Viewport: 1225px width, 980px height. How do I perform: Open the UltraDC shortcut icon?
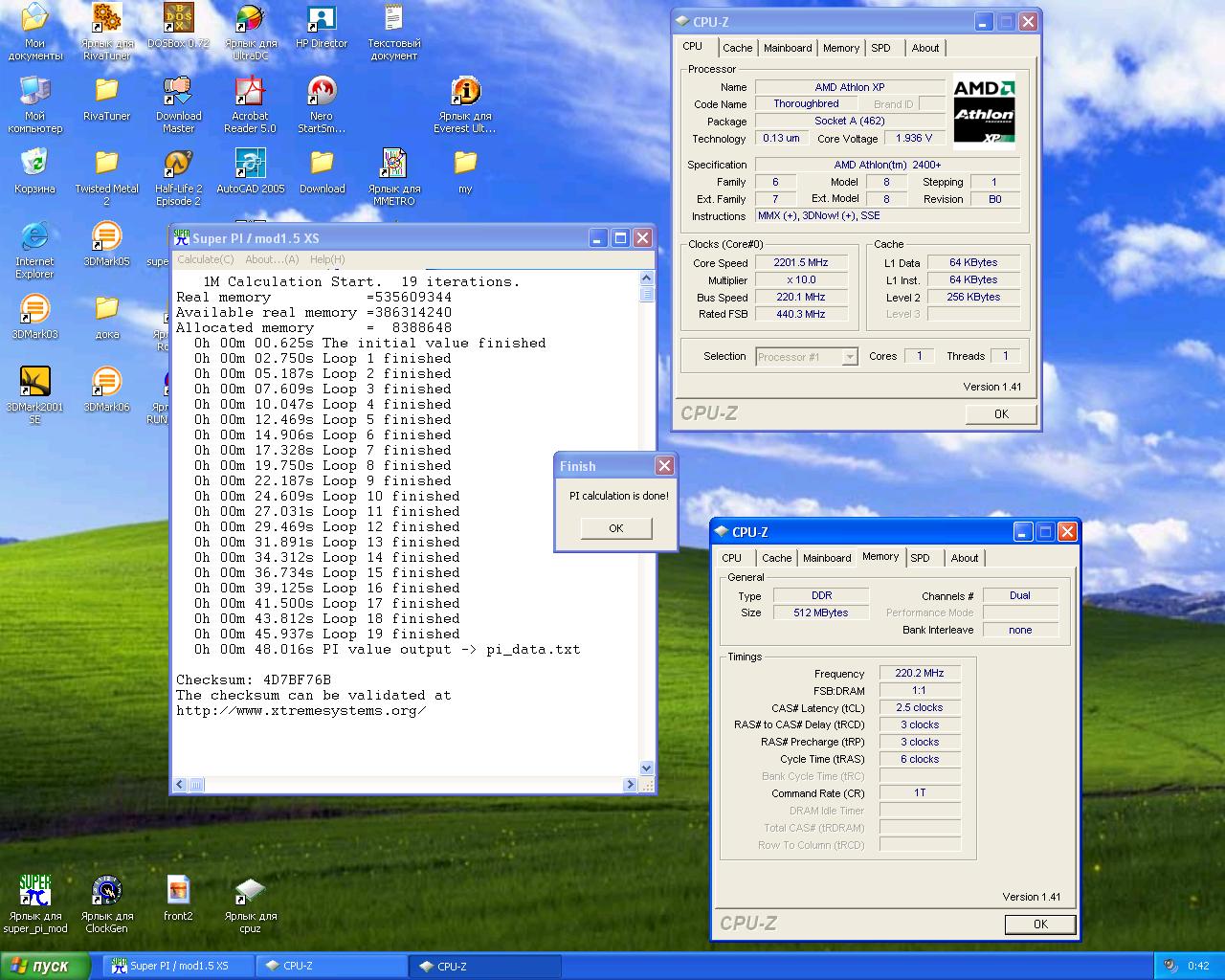point(250,18)
